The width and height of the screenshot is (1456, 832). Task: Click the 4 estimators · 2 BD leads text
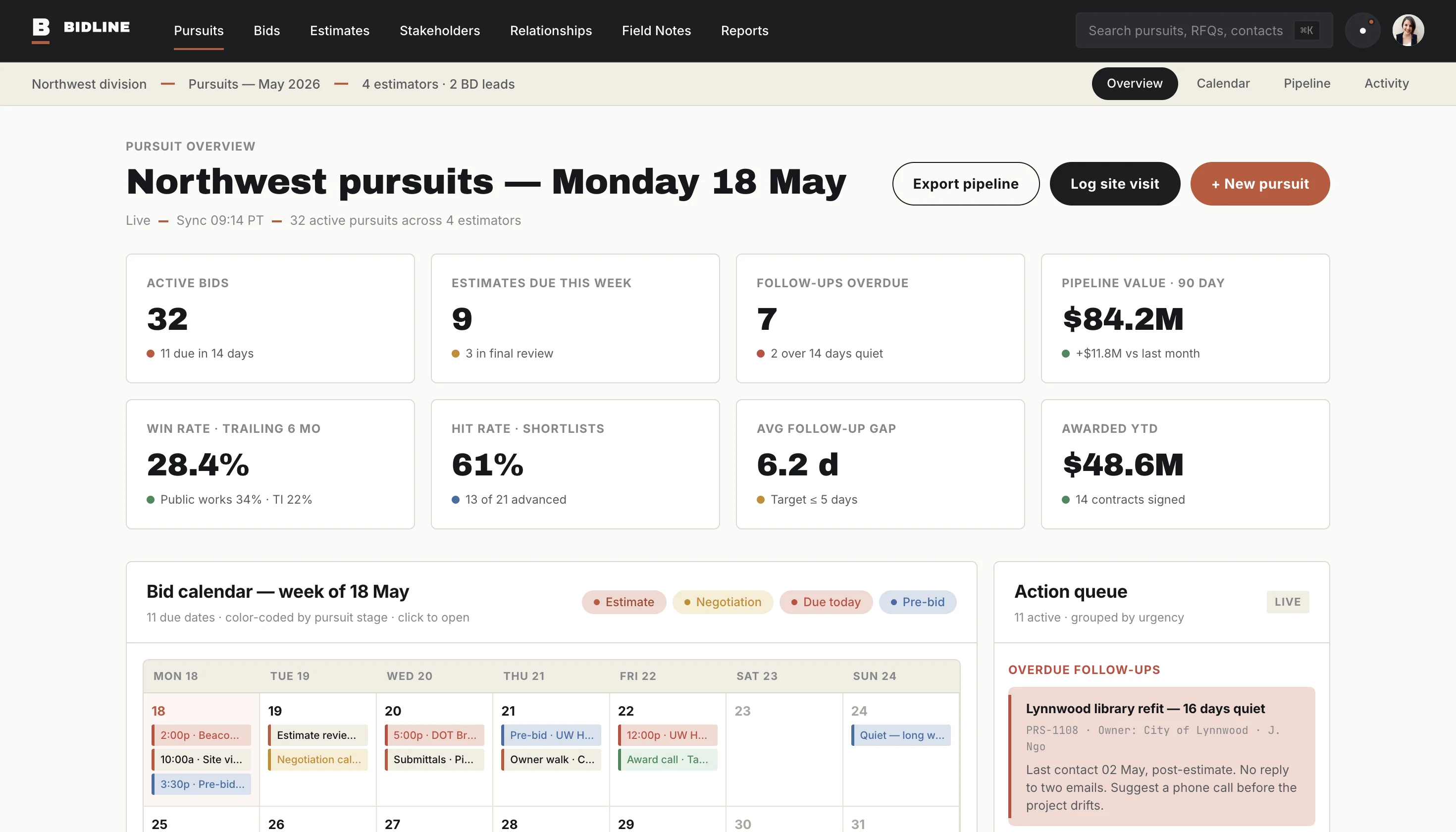[438, 84]
